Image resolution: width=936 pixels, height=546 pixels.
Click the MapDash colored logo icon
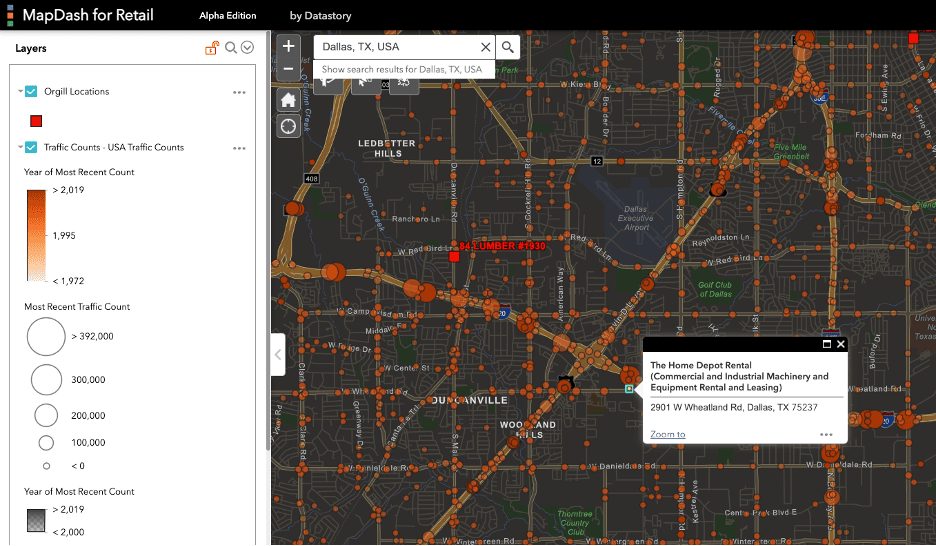click(x=10, y=15)
